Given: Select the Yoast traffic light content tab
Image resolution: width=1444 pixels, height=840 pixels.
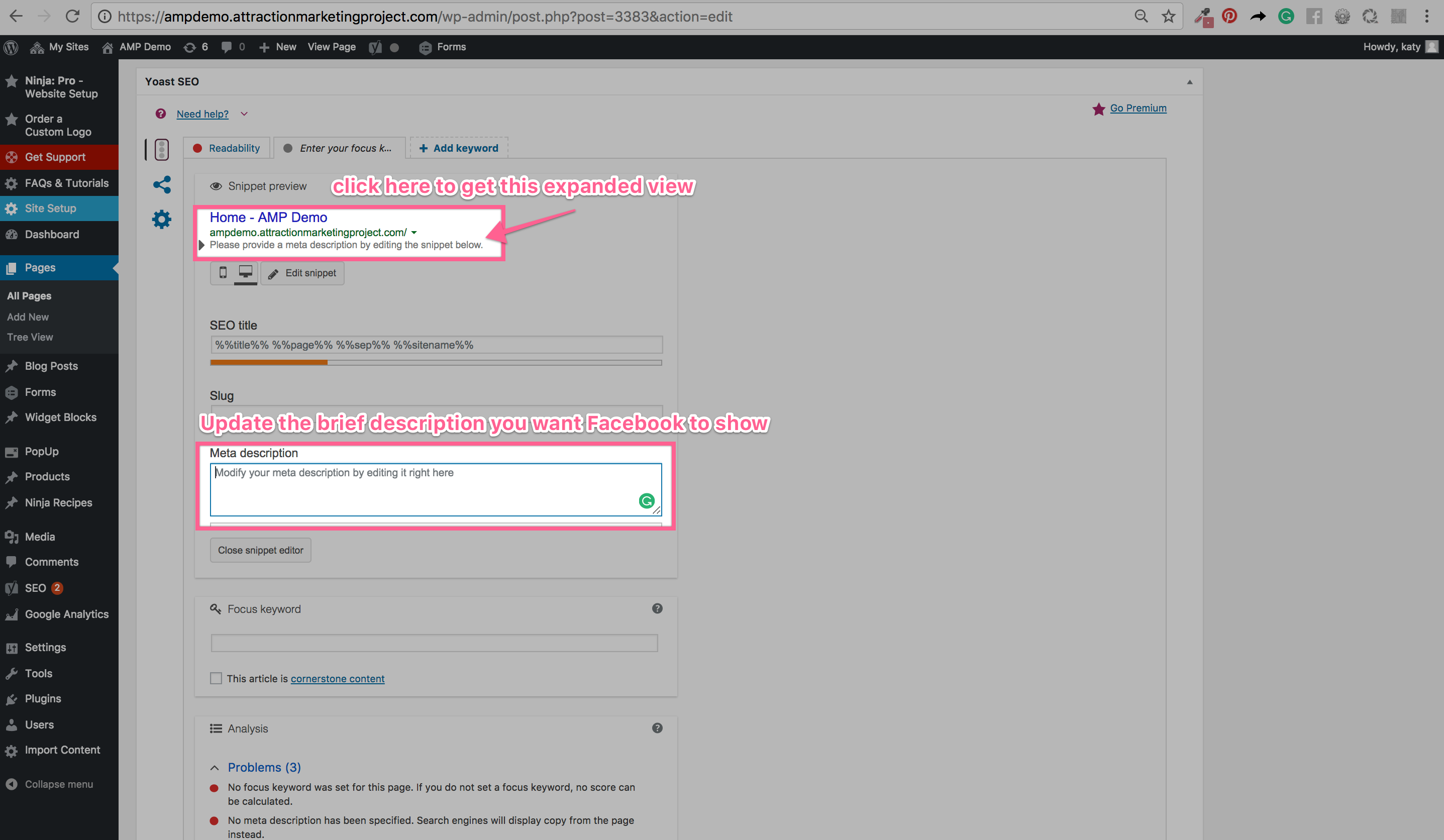Looking at the screenshot, I should 162,149.
